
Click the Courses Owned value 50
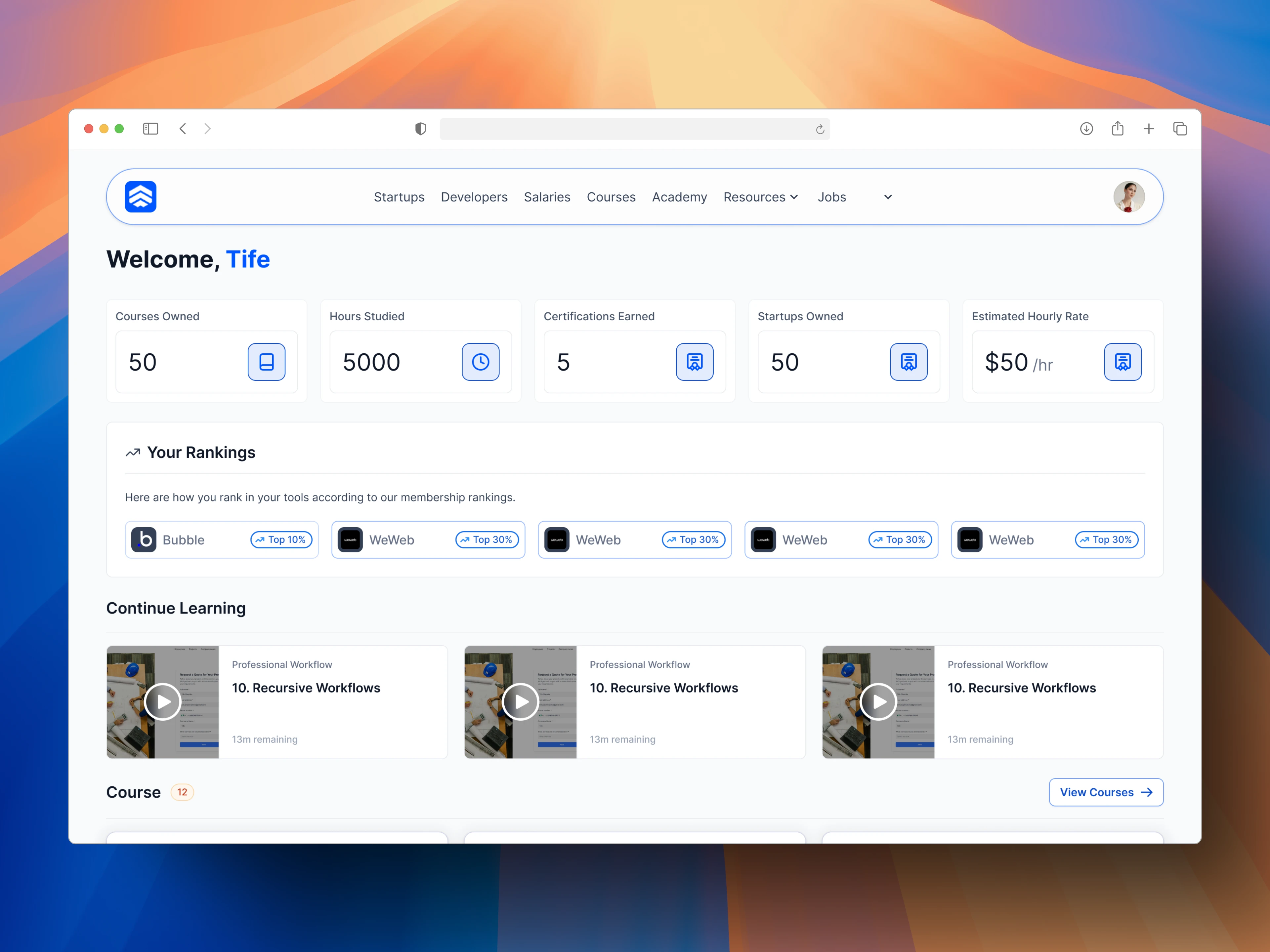[x=143, y=362]
